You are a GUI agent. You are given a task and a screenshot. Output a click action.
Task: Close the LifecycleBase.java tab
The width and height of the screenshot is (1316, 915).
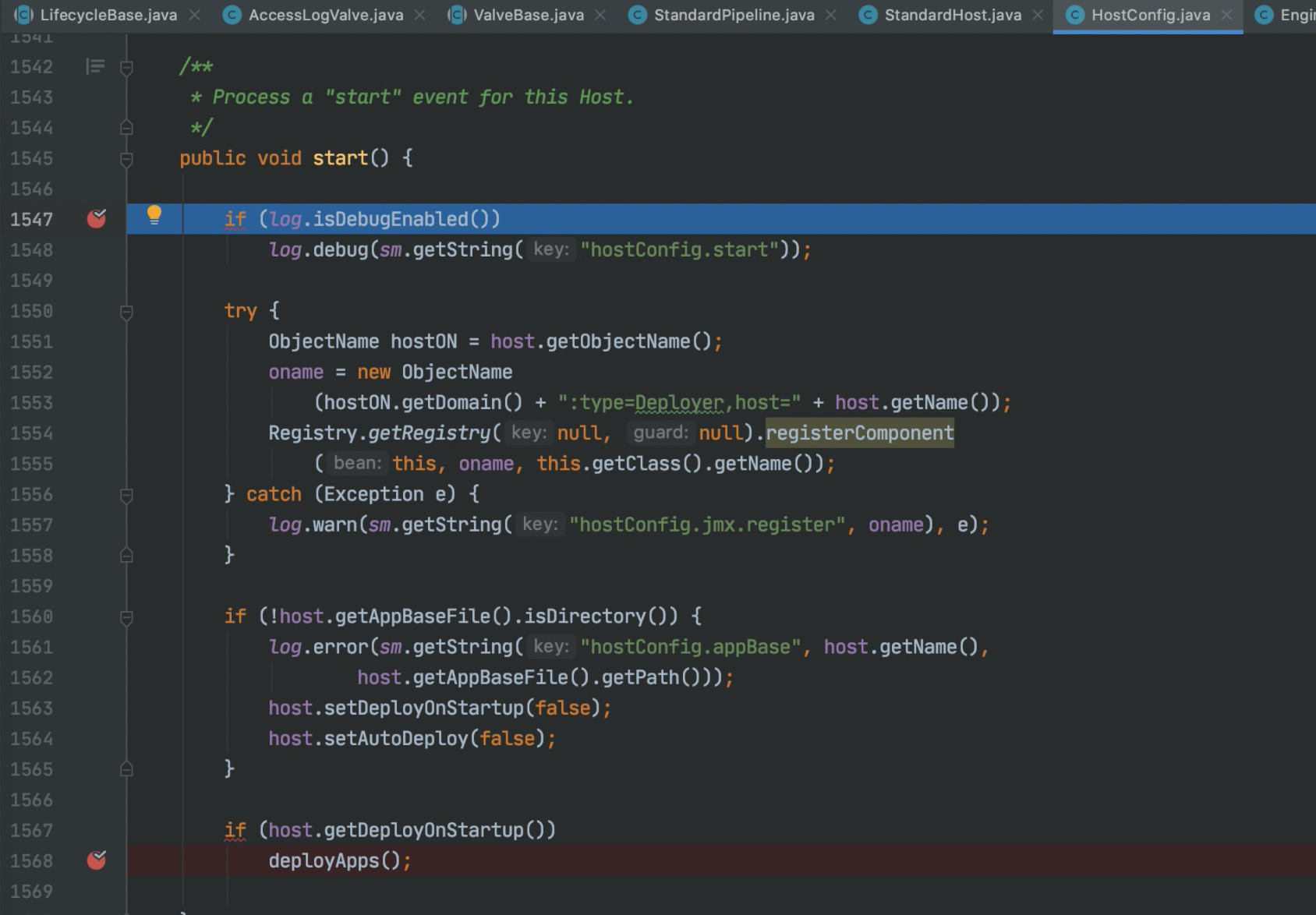pos(195,15)
